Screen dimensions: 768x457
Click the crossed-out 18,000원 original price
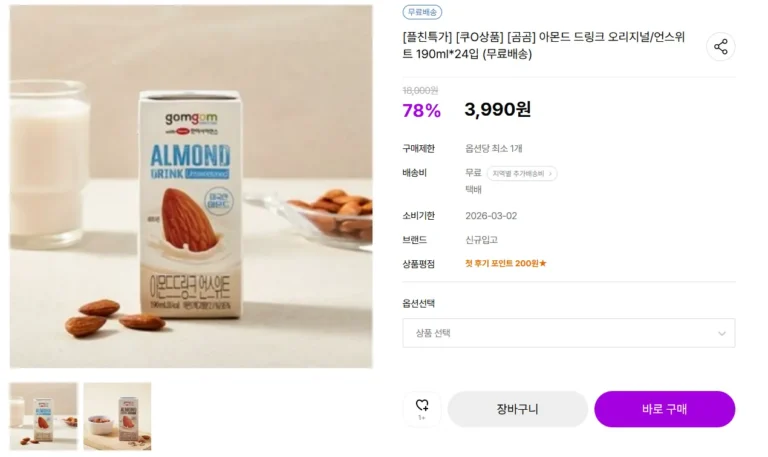(420, 90)
